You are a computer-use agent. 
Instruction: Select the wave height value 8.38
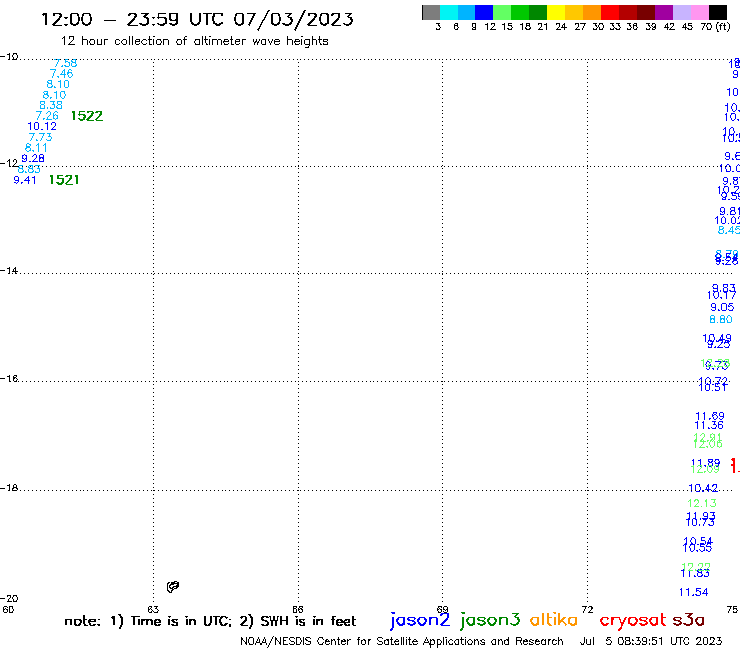point(51,105)
